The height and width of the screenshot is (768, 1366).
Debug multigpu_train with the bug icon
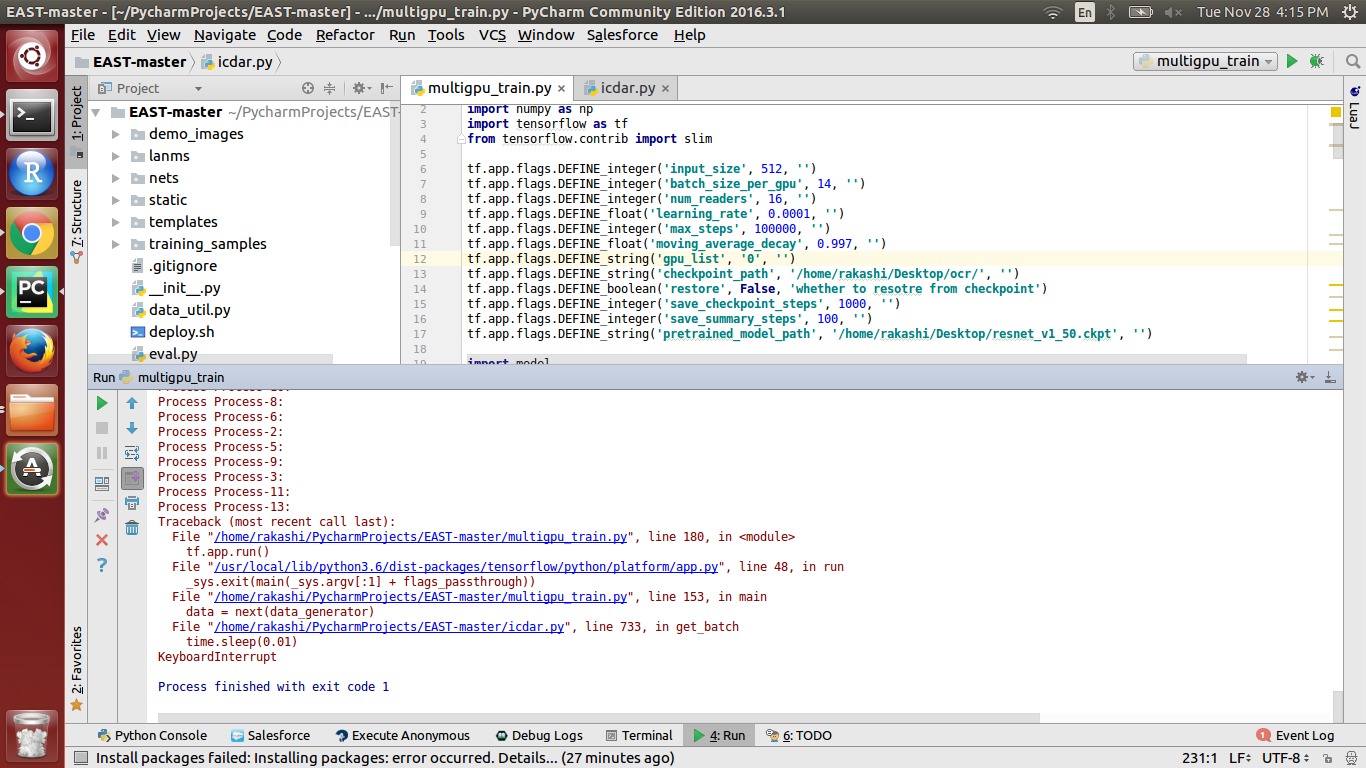point(1315,61)
